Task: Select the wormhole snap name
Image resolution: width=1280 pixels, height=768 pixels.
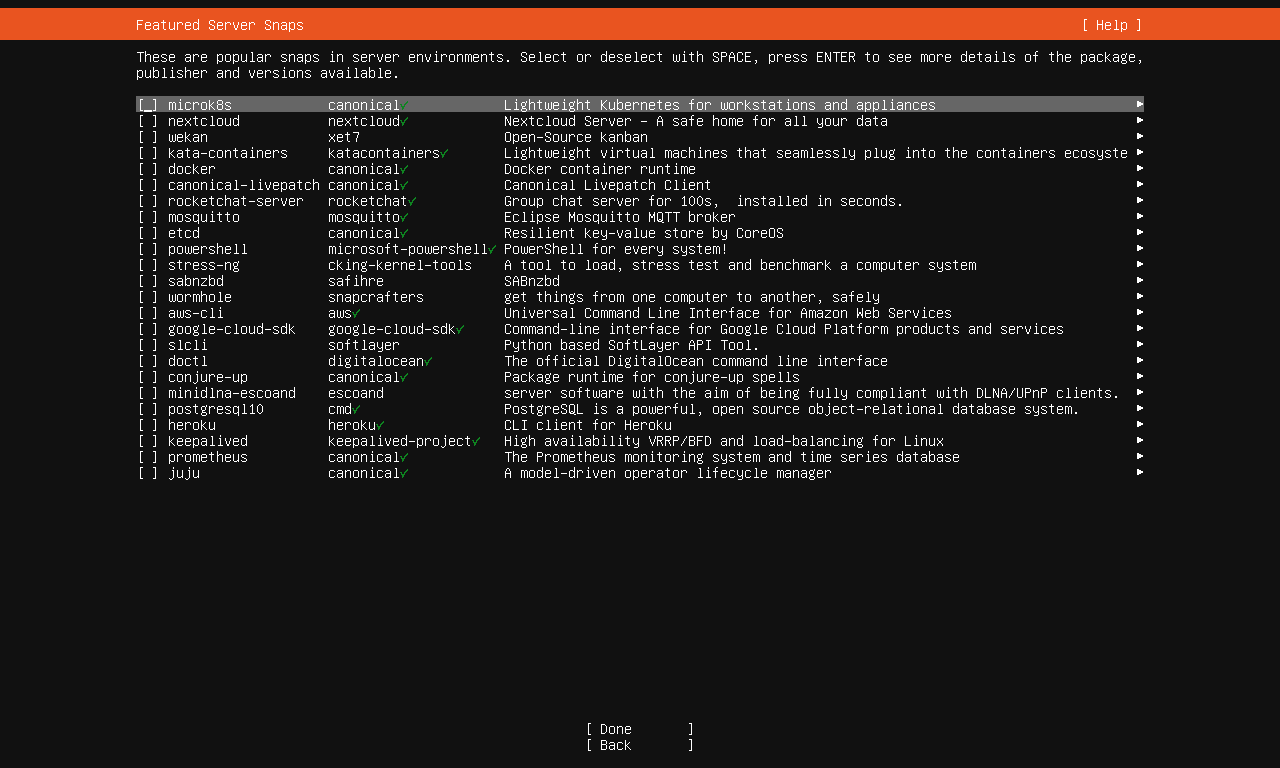Action: coord(200,297)
